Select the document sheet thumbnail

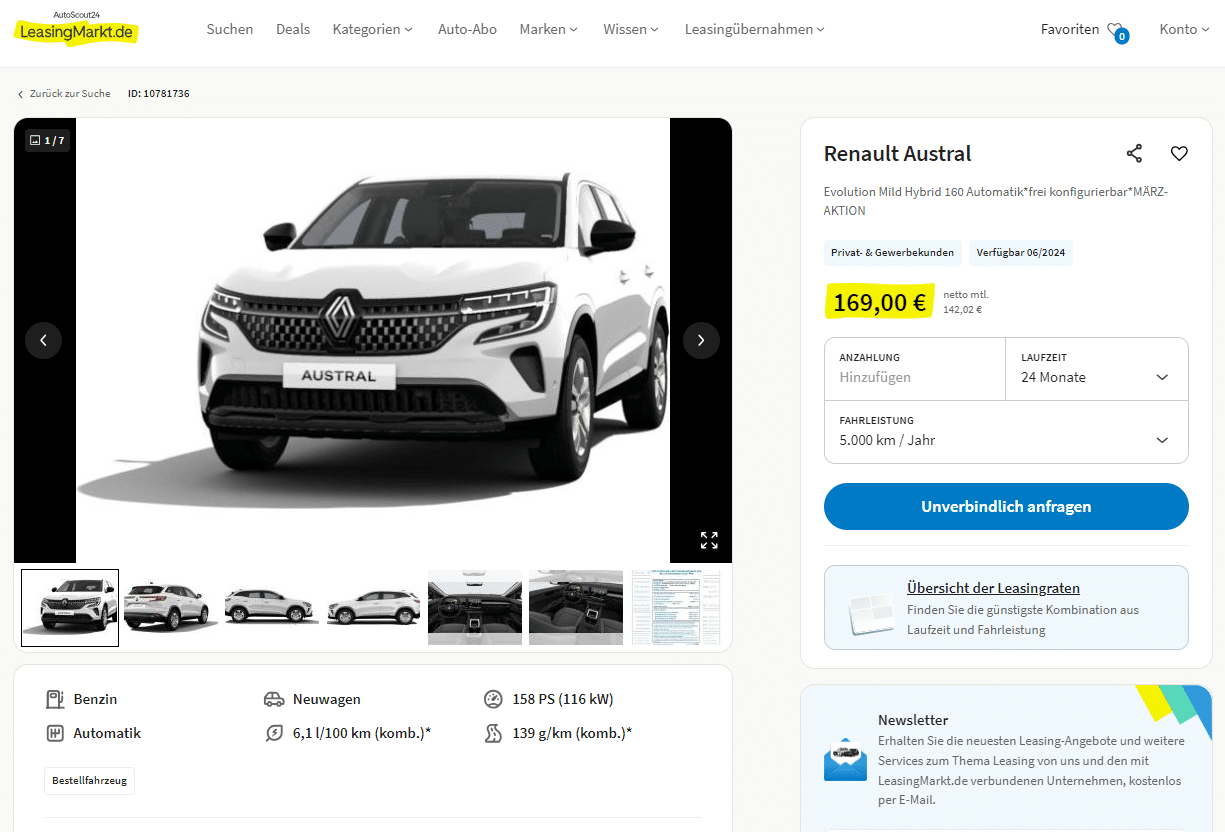[676, 608]
